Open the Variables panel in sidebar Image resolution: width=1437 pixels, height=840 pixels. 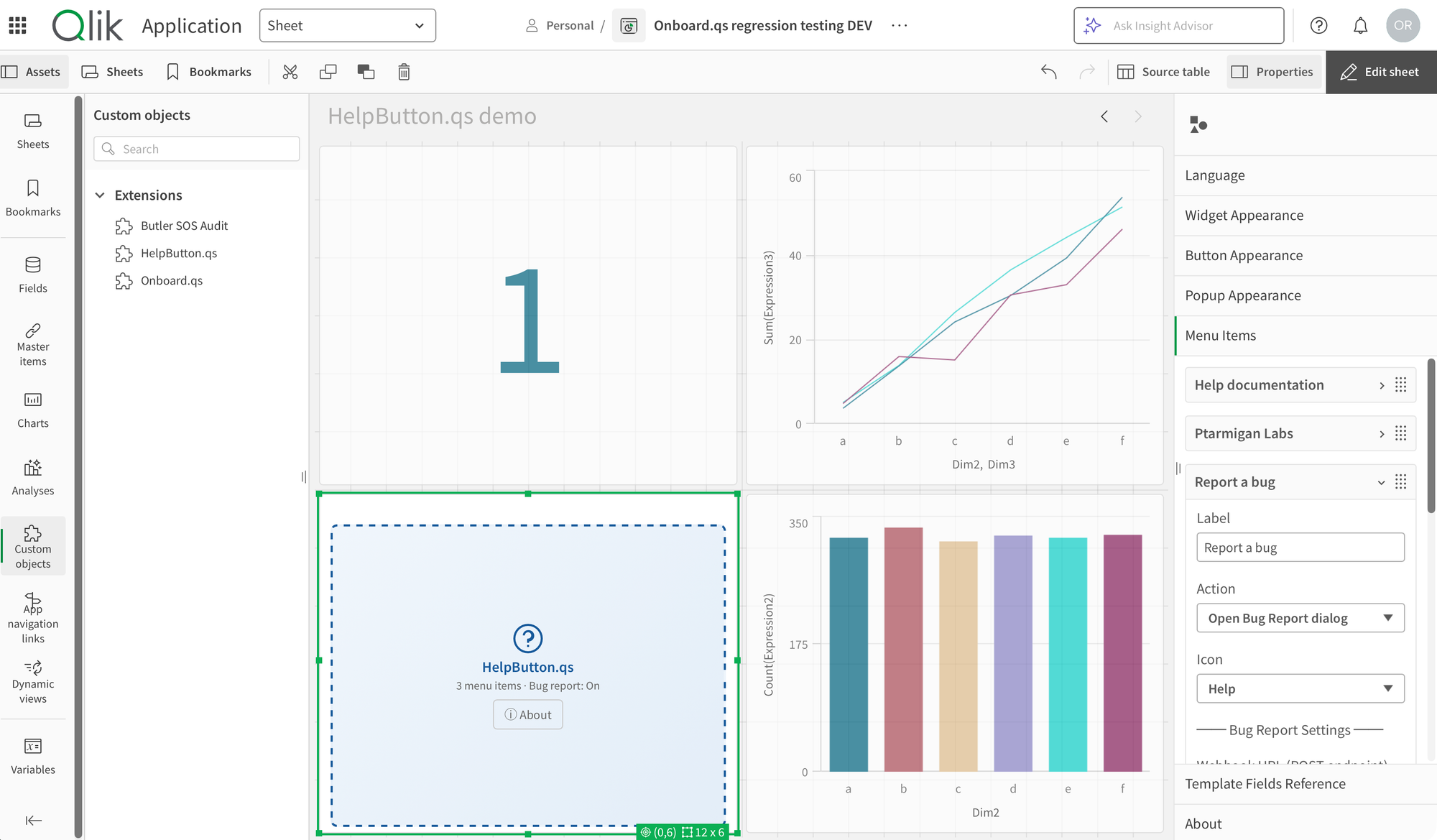tap(33, 756)
